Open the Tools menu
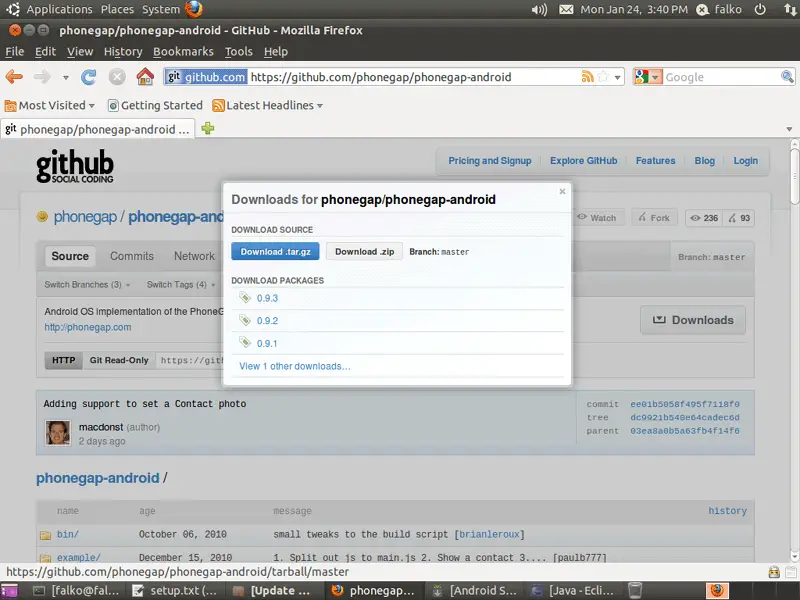This screenshot has height=600, width=800. [239, 52]
